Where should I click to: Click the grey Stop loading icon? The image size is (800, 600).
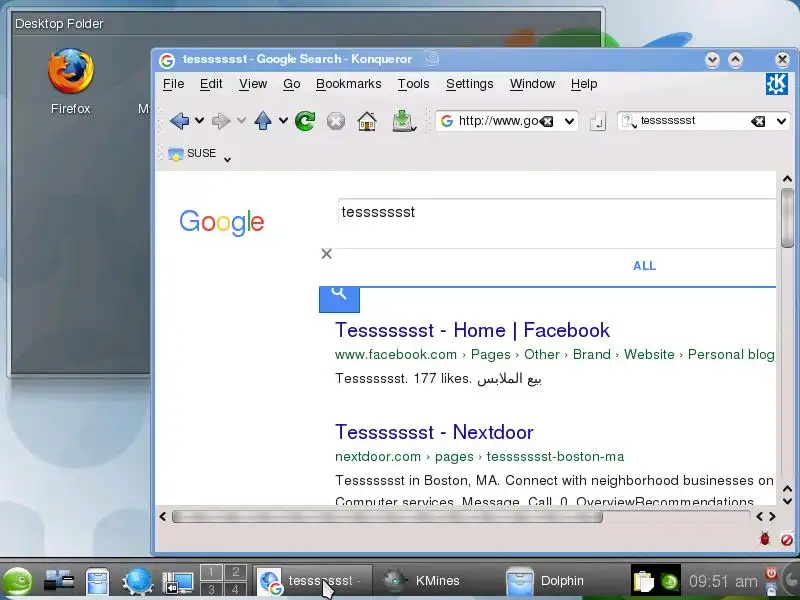(336, 121)
